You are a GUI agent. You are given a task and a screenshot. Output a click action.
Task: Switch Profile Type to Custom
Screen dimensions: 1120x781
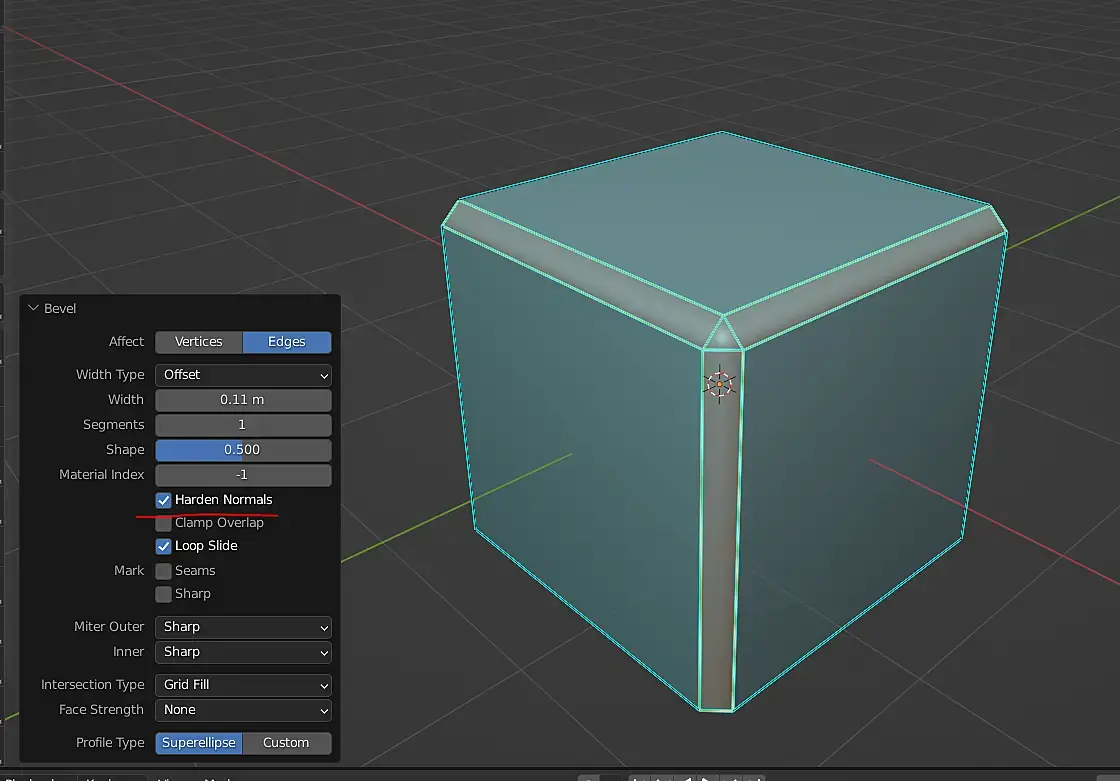tap(287, 742)
